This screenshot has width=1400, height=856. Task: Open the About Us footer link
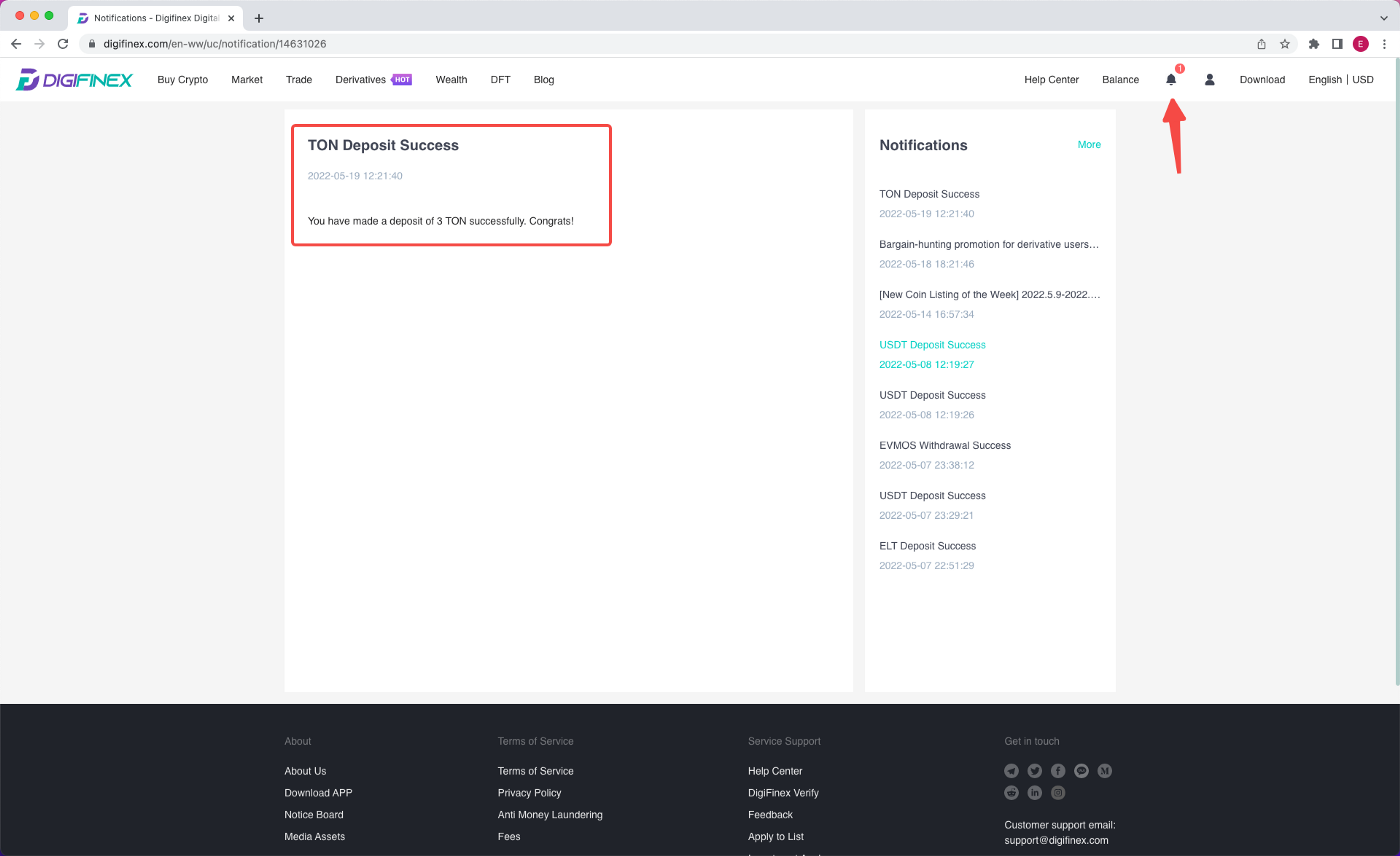click(x=305, y=771)
